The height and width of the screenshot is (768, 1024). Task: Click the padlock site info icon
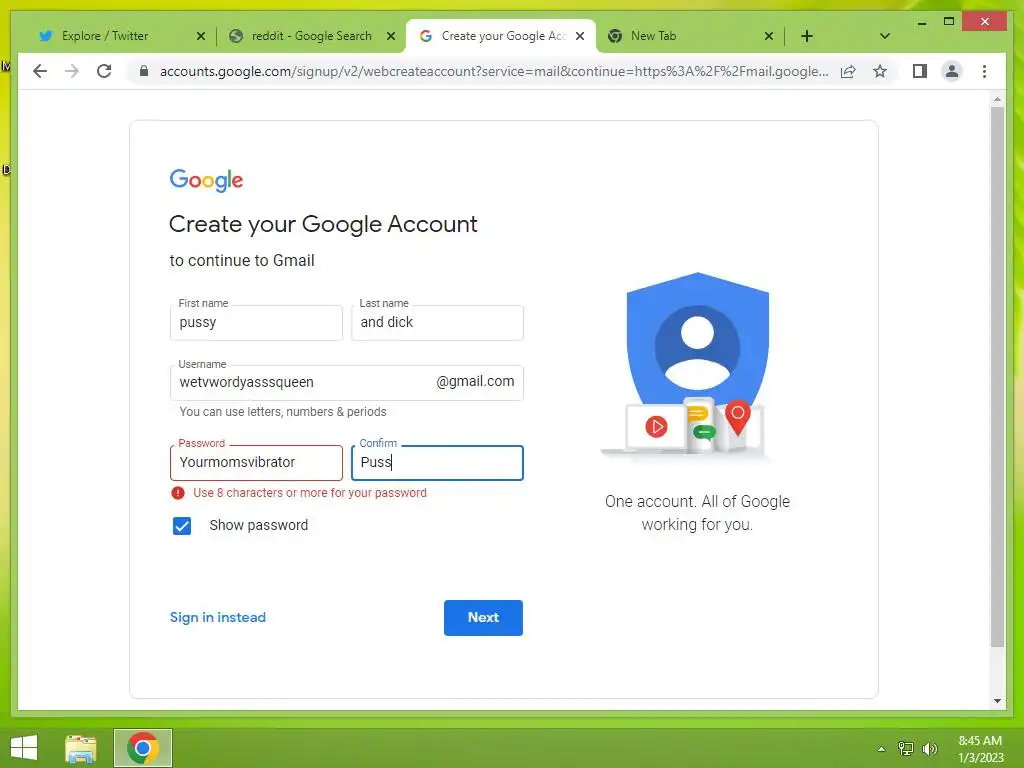(x=144, y=71)
